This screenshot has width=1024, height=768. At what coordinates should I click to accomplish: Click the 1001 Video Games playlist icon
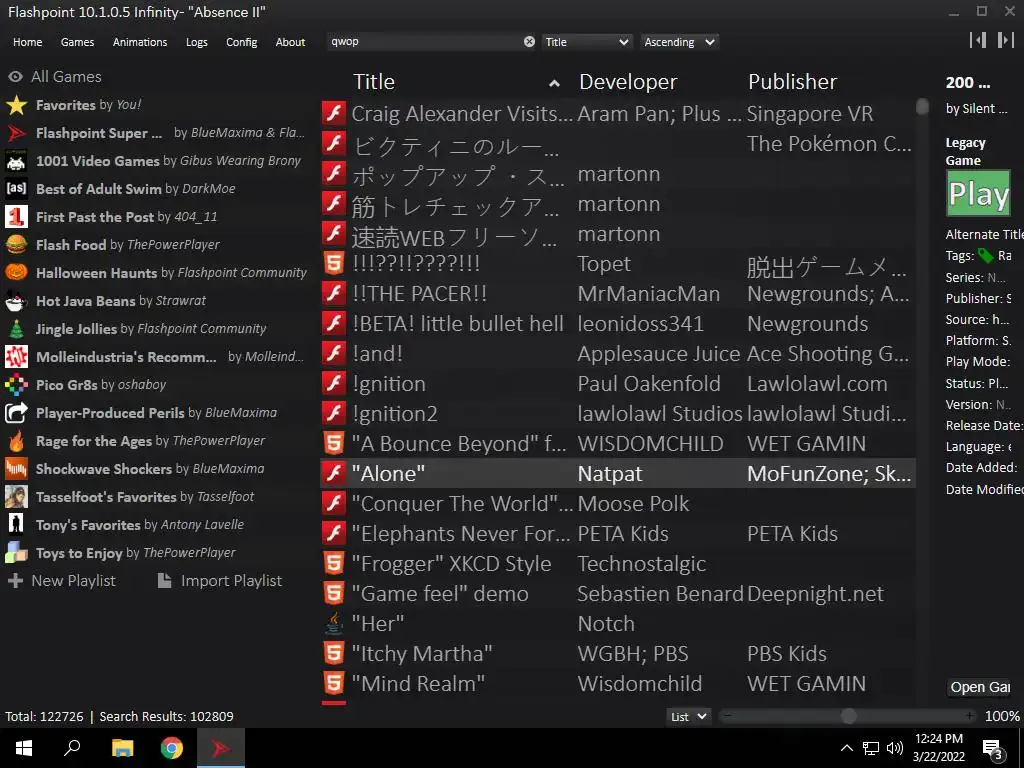tap(16, 161)
